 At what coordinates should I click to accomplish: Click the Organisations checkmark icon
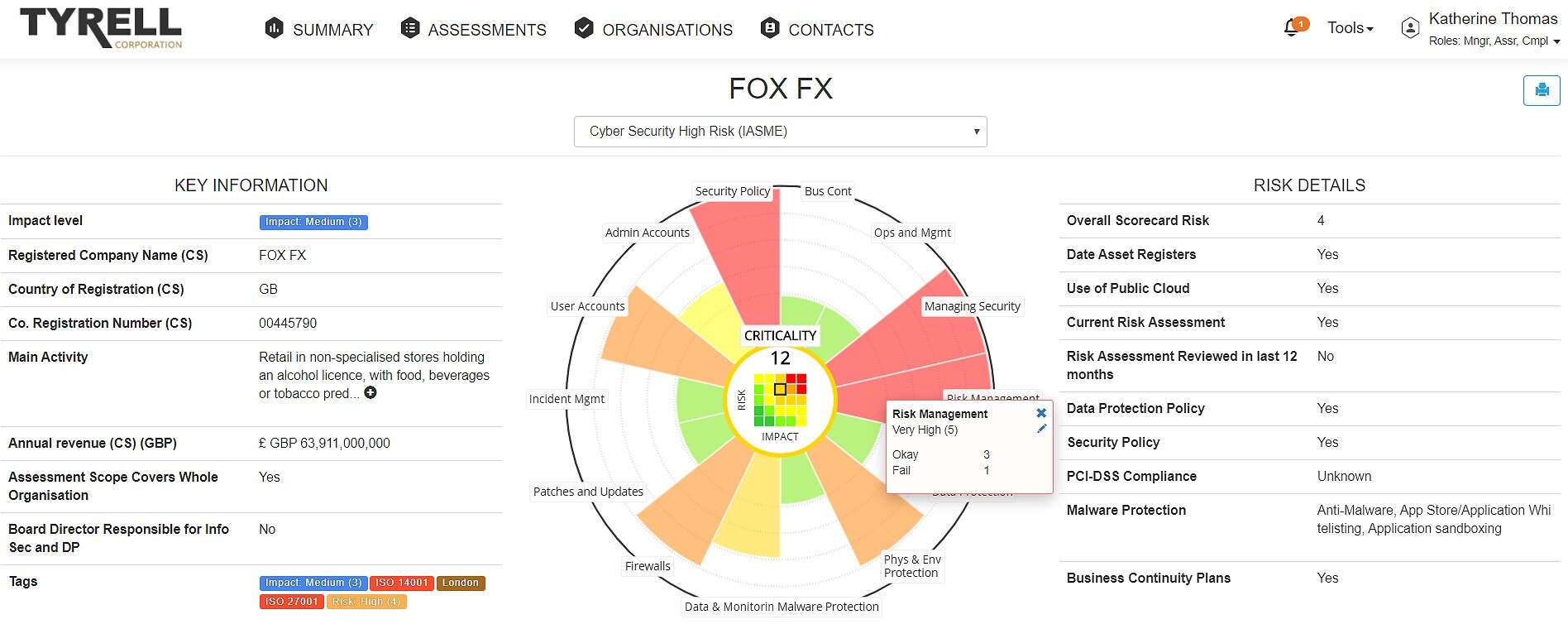click(x=584, y=28)
